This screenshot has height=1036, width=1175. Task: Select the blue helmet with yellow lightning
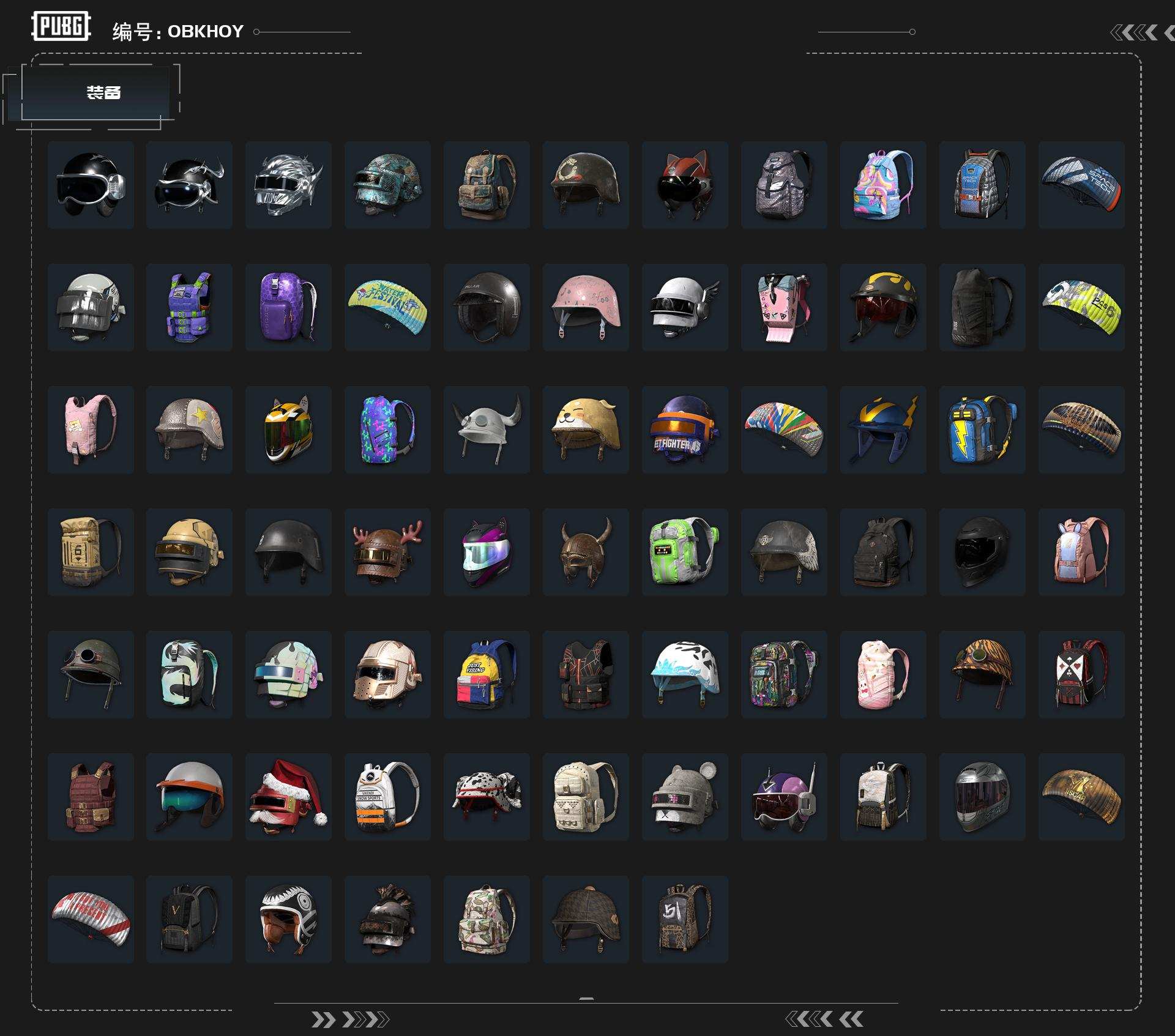(x=883, y=430)
